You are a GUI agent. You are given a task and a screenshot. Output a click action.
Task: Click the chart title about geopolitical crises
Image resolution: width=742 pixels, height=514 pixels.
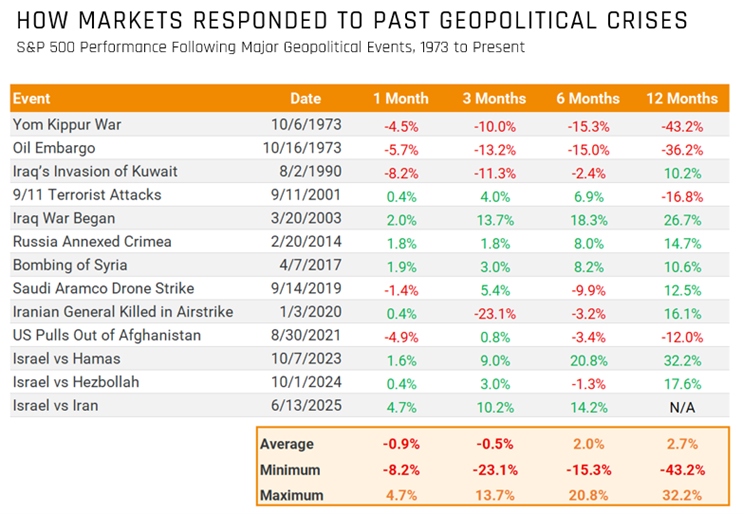click(x=352, y=20)
